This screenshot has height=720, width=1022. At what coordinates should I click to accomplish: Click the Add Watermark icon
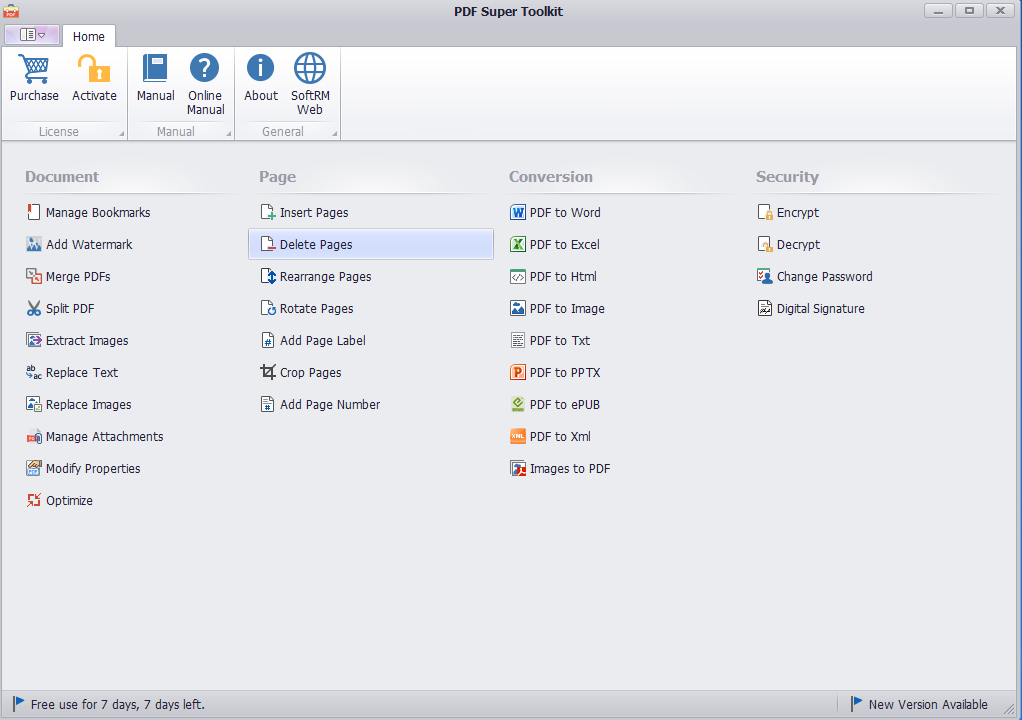coord(34,244)
